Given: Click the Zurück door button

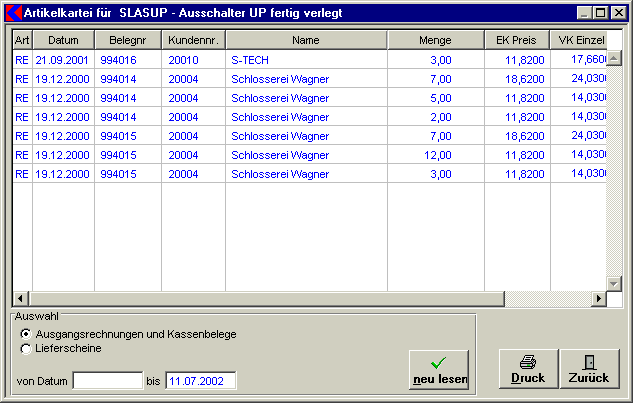Looking at the screenshot, I should click(589, 369).
